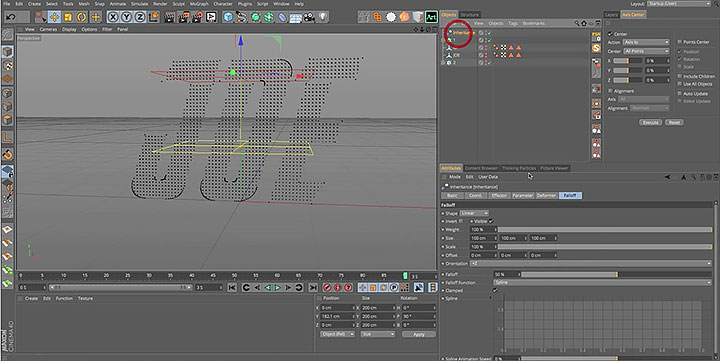Click the search icon in Objects panel
The height and width of the screenshot is (361, 720).
577,23
